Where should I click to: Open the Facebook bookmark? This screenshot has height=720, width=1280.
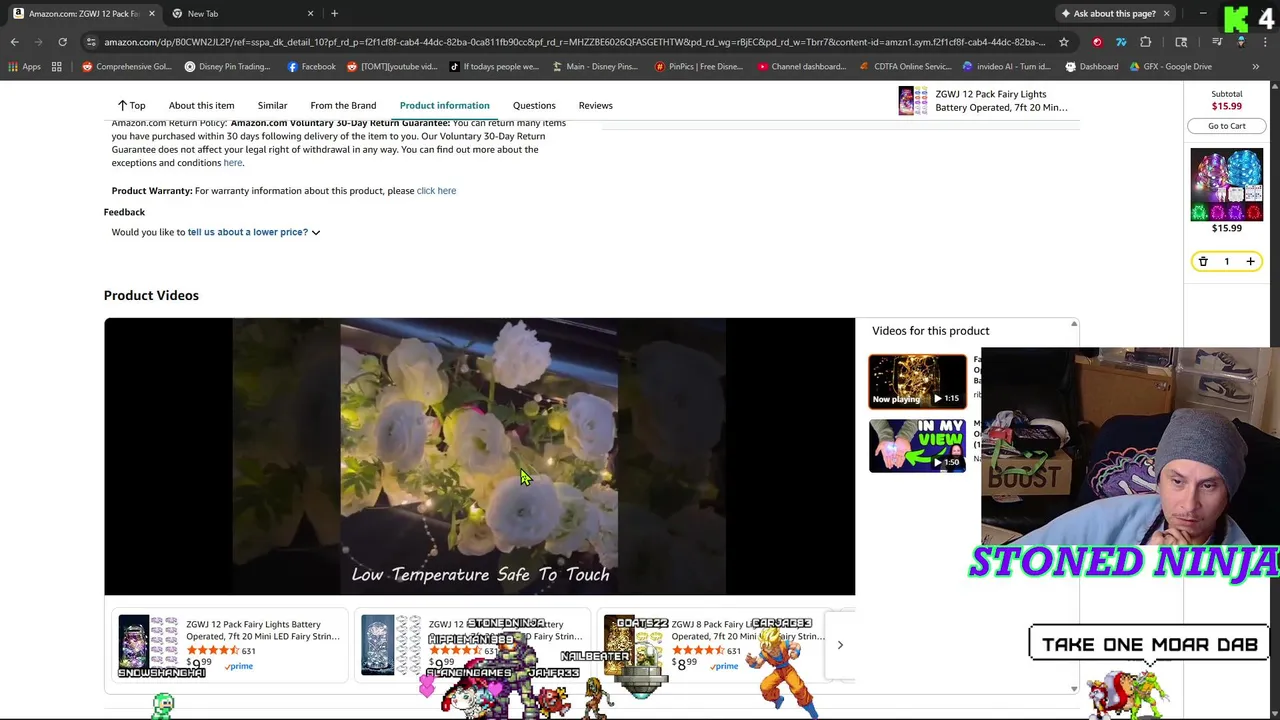tap(311, 67)
